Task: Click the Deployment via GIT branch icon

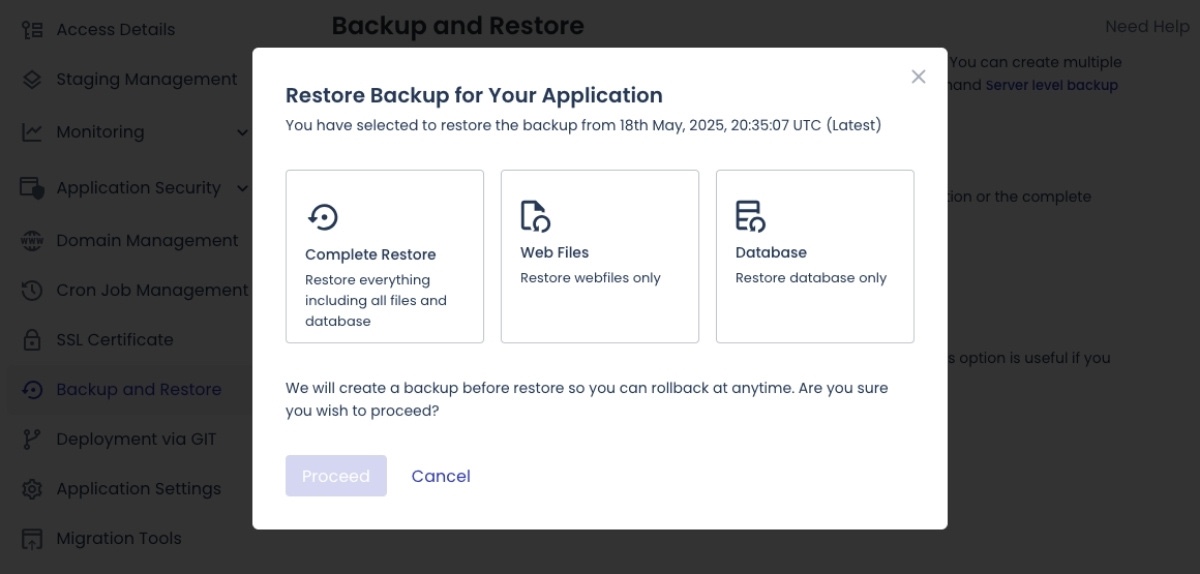Action: pos(32,439)
